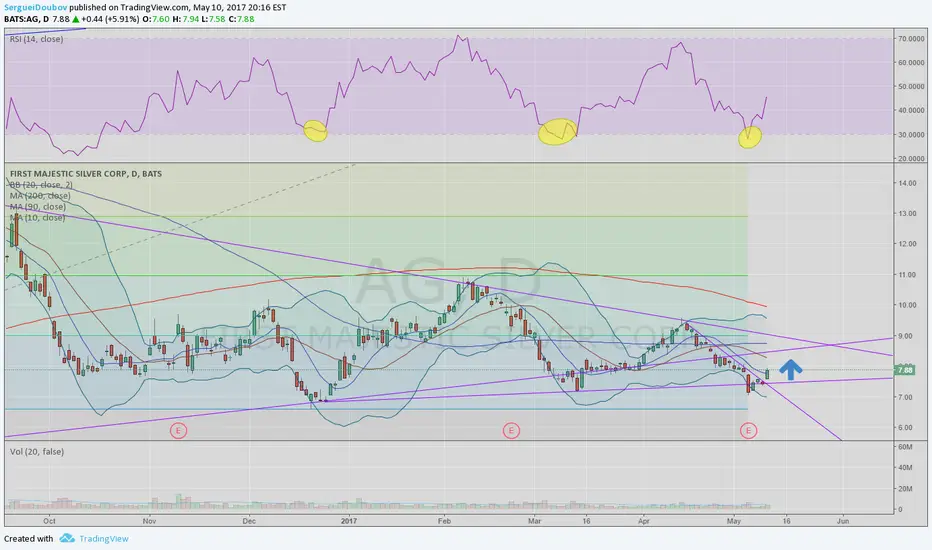Select the MA (90, close) indicator label
The width and height of the screenshot is (932, 550).
click(37, 206)
